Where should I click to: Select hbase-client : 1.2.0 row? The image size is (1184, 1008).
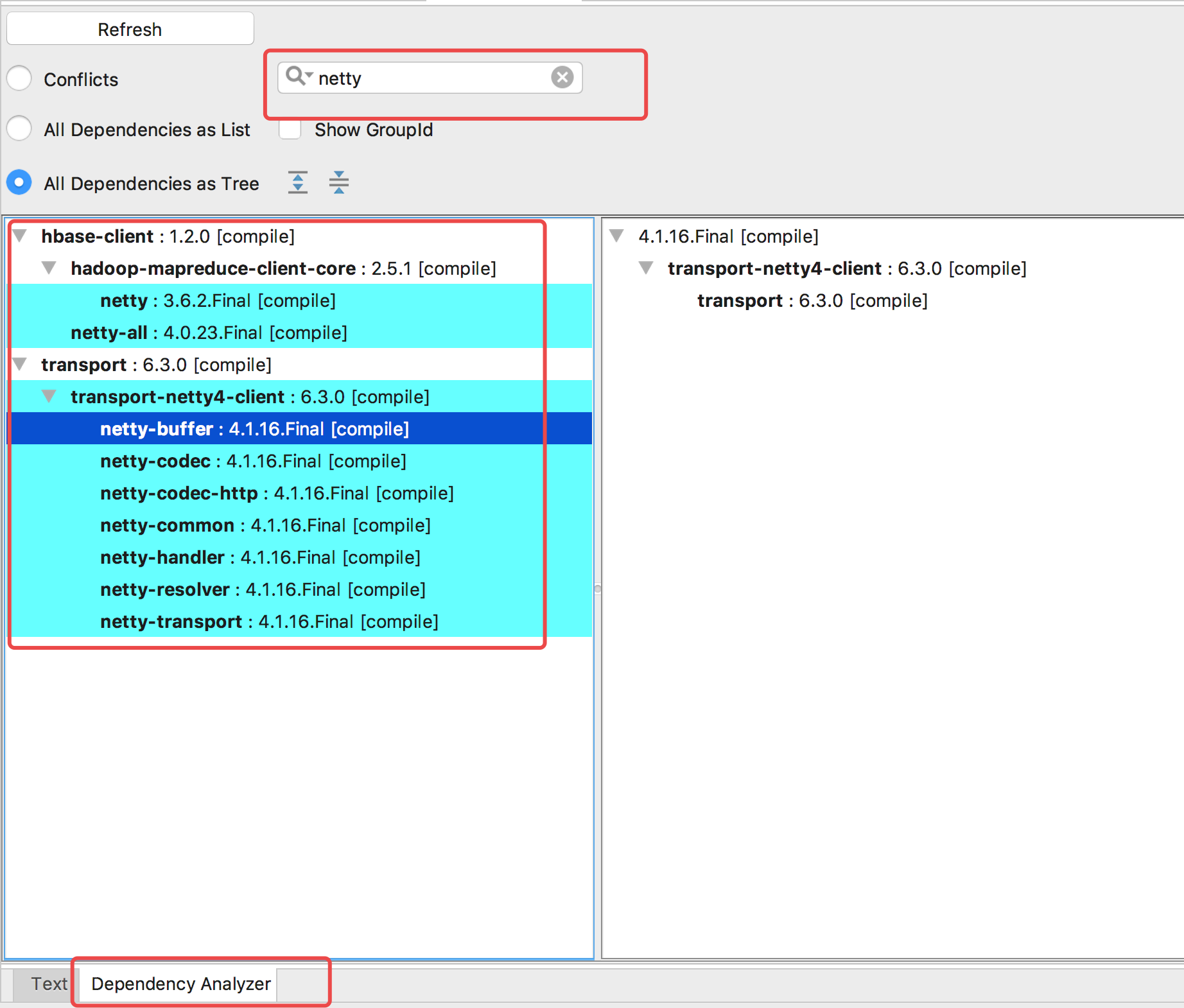(299, 236)
